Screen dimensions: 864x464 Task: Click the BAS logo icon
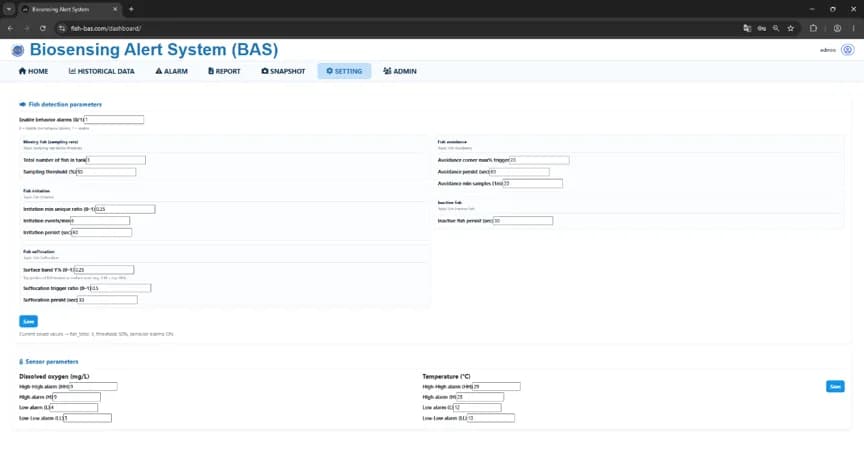click(18, 51)
